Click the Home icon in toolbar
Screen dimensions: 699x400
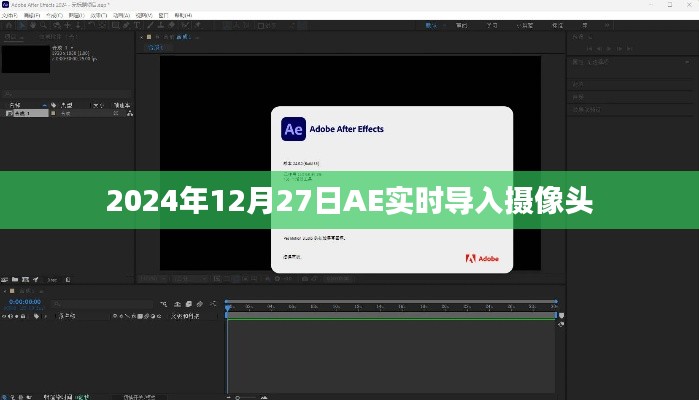click(9, 26)
